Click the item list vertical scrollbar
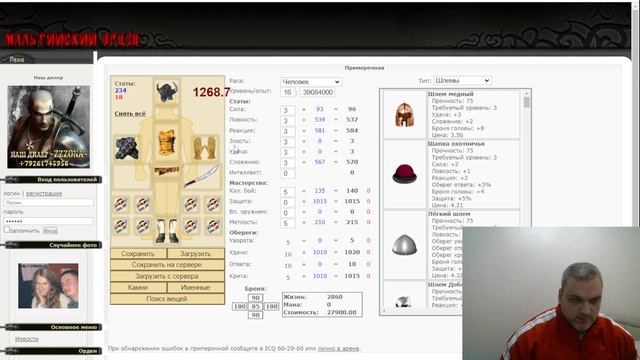 click(x=527, y=159)
